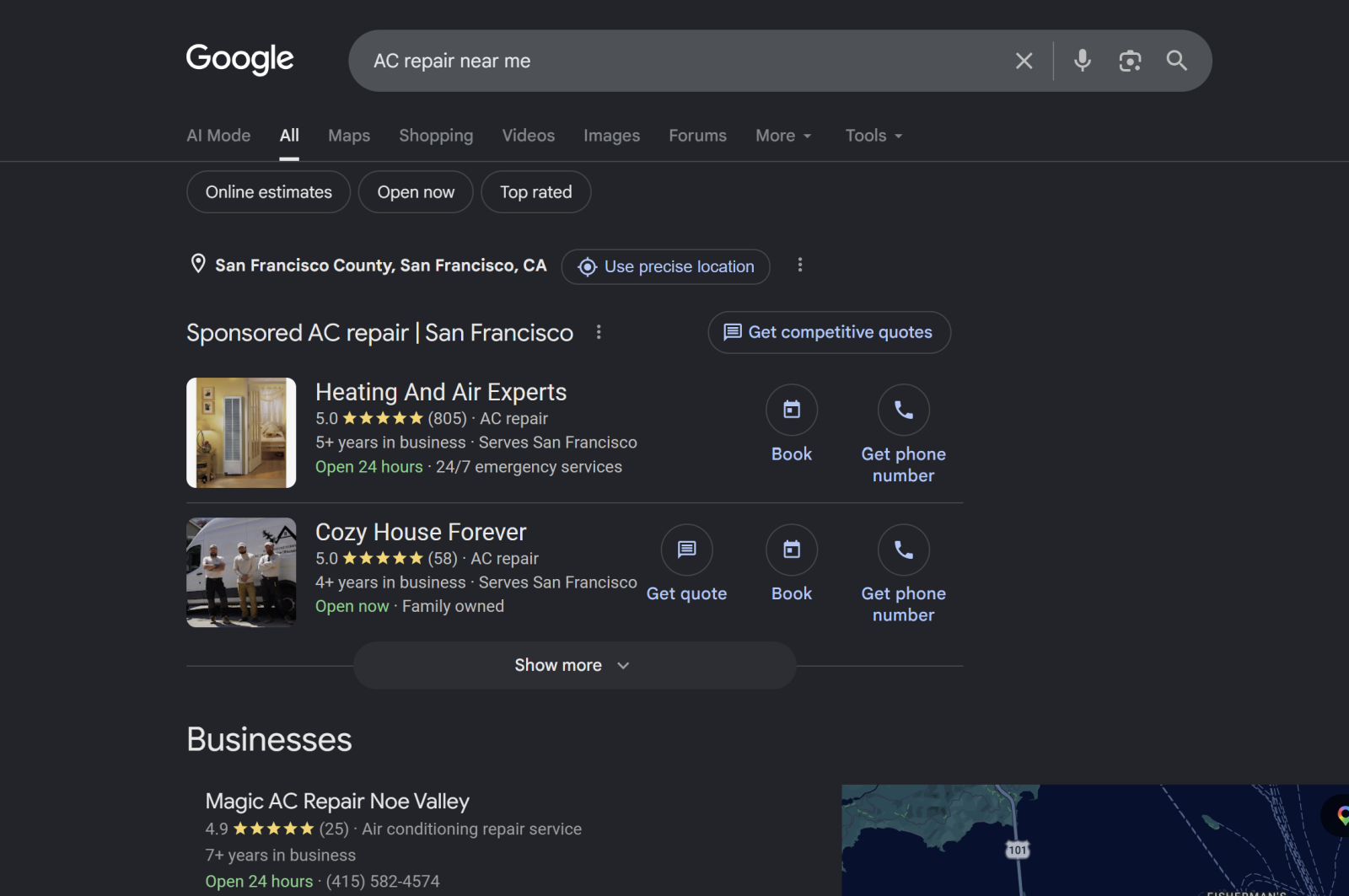Submit search with magnifier icon

point(1176,61)
